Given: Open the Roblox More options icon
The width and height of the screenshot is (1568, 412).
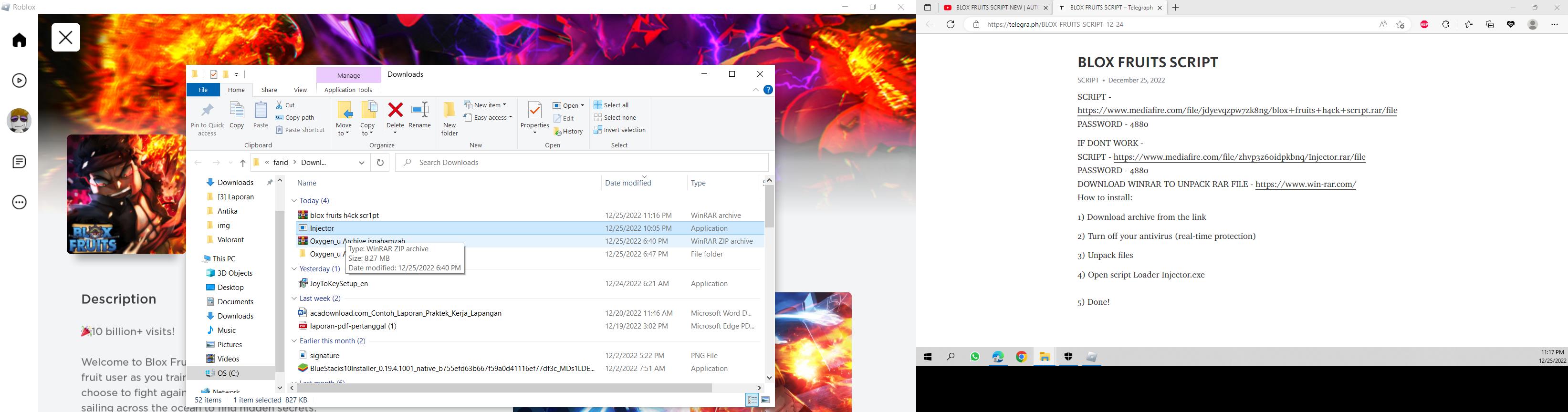Looking at the screenshot, I should coord(20,203).
